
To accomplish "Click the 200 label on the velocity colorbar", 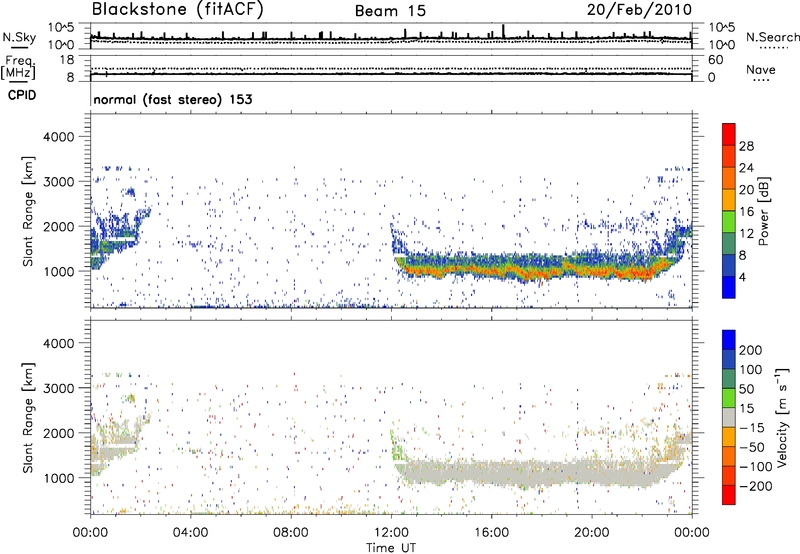I will 751,350.
